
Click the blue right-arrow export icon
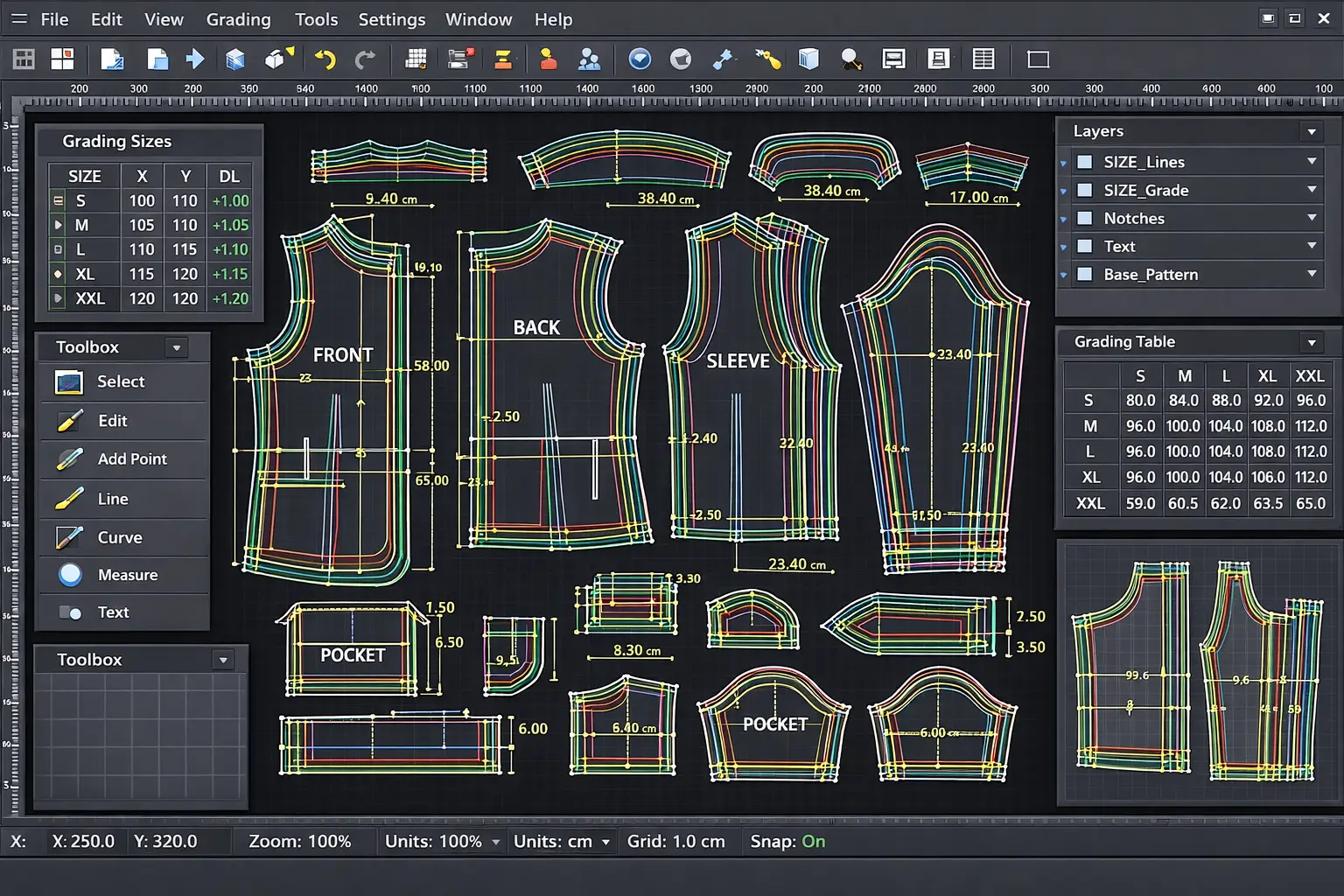pyautogui.click(x=195, y=59)
